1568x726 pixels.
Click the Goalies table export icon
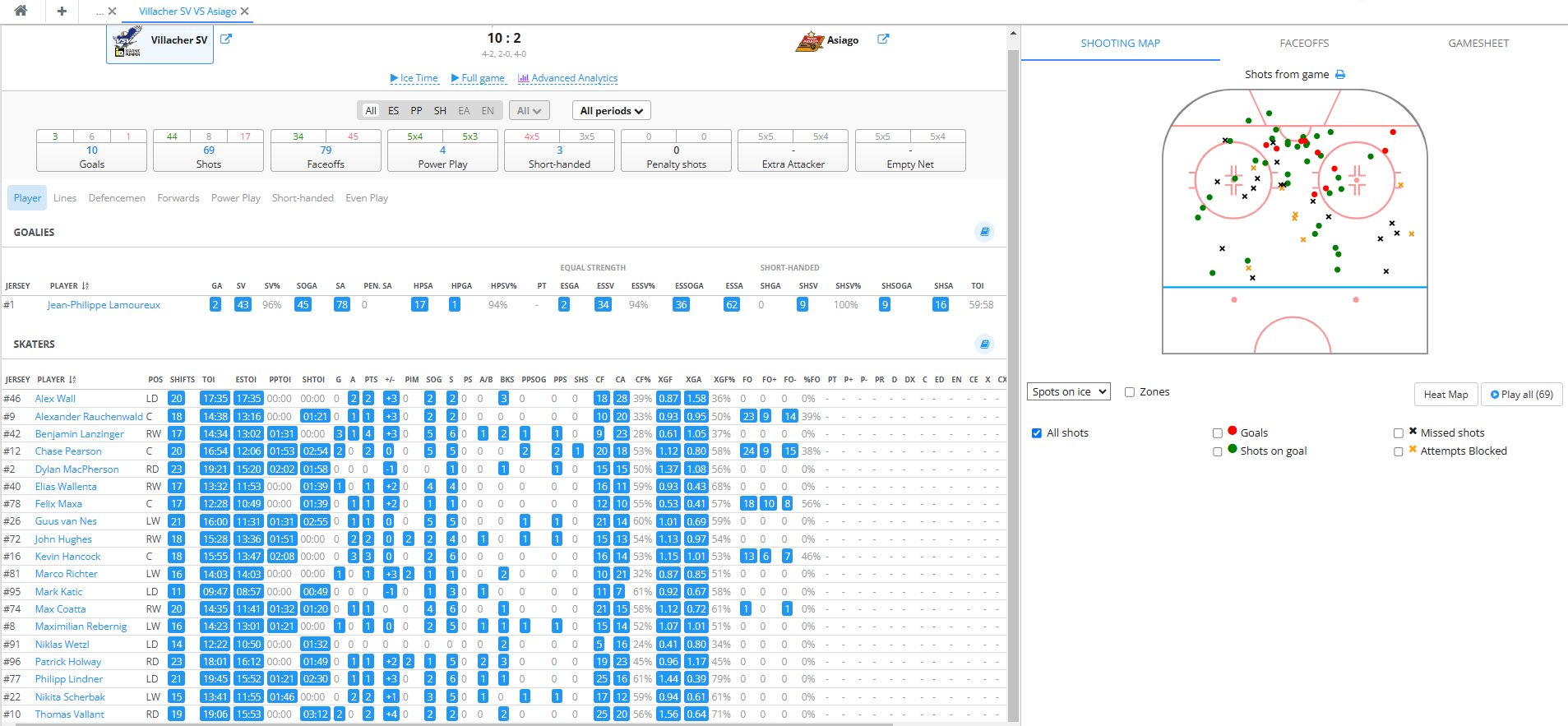pyautogui.click(x=984, y=232)
